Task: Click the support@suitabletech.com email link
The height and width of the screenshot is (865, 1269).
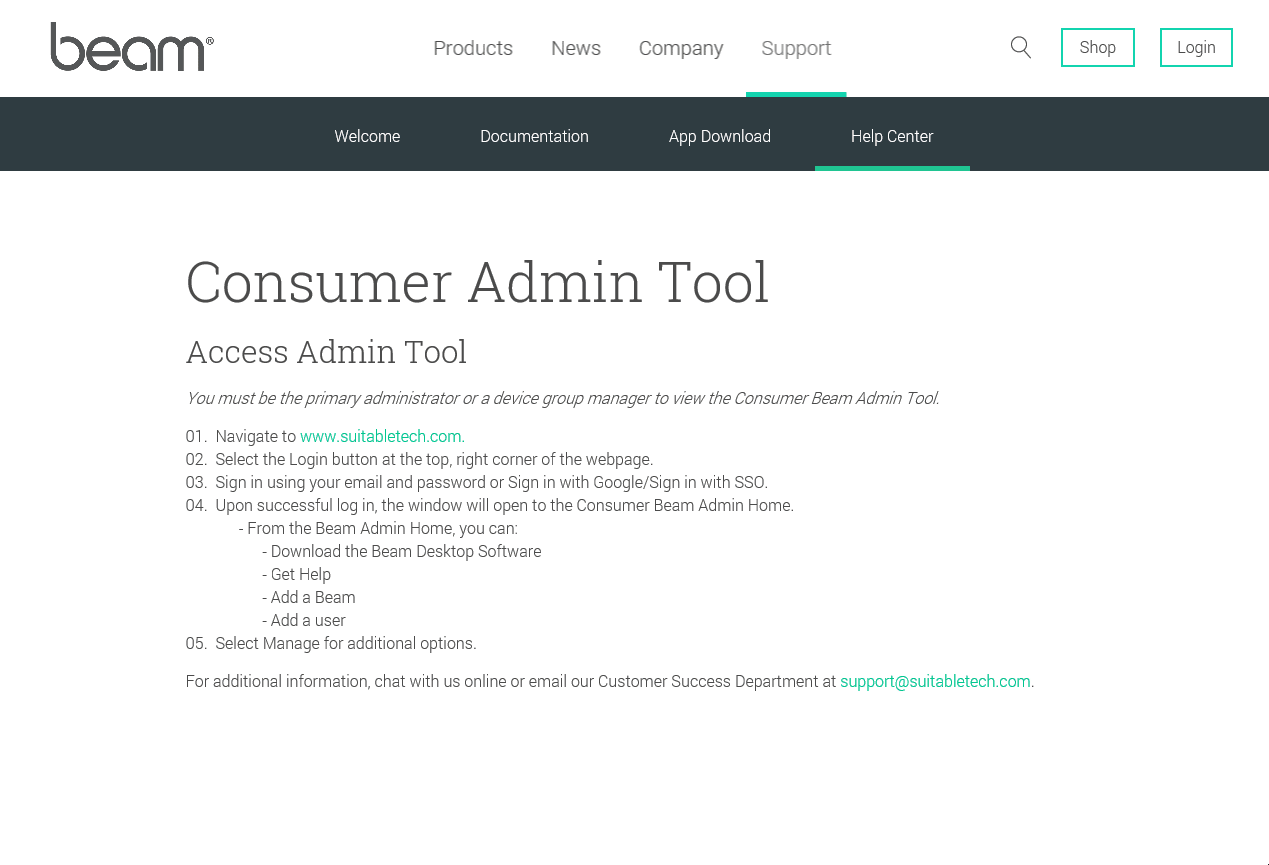Action: click(935, 681)
